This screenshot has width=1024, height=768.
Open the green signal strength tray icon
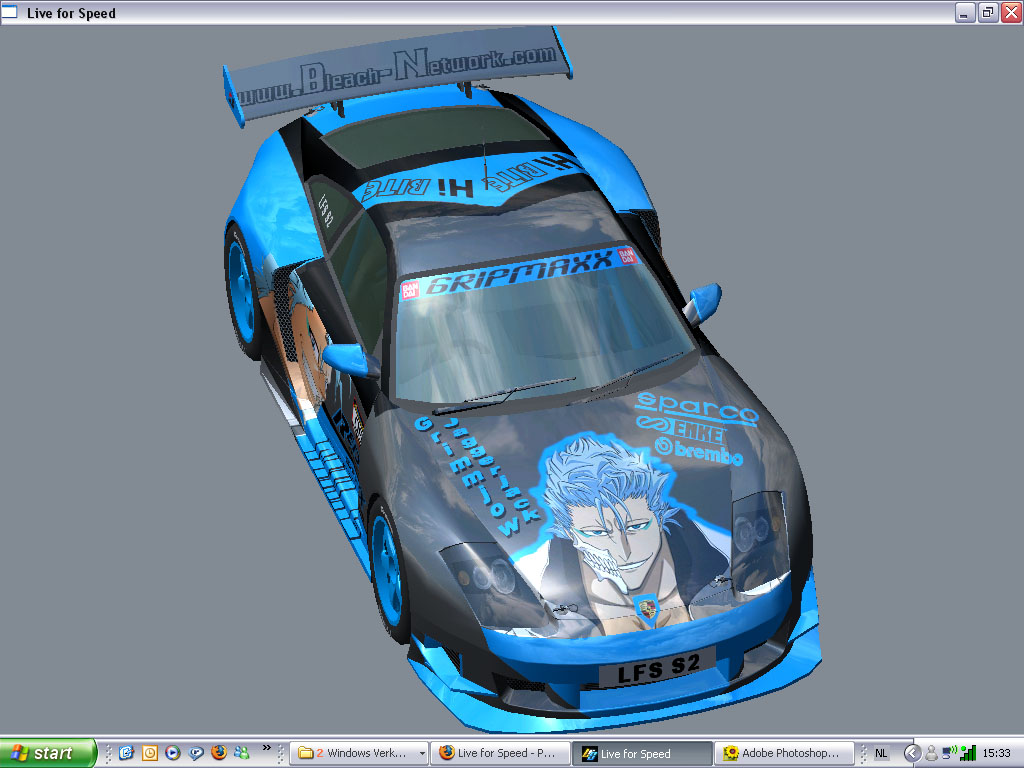coord(968,753)
